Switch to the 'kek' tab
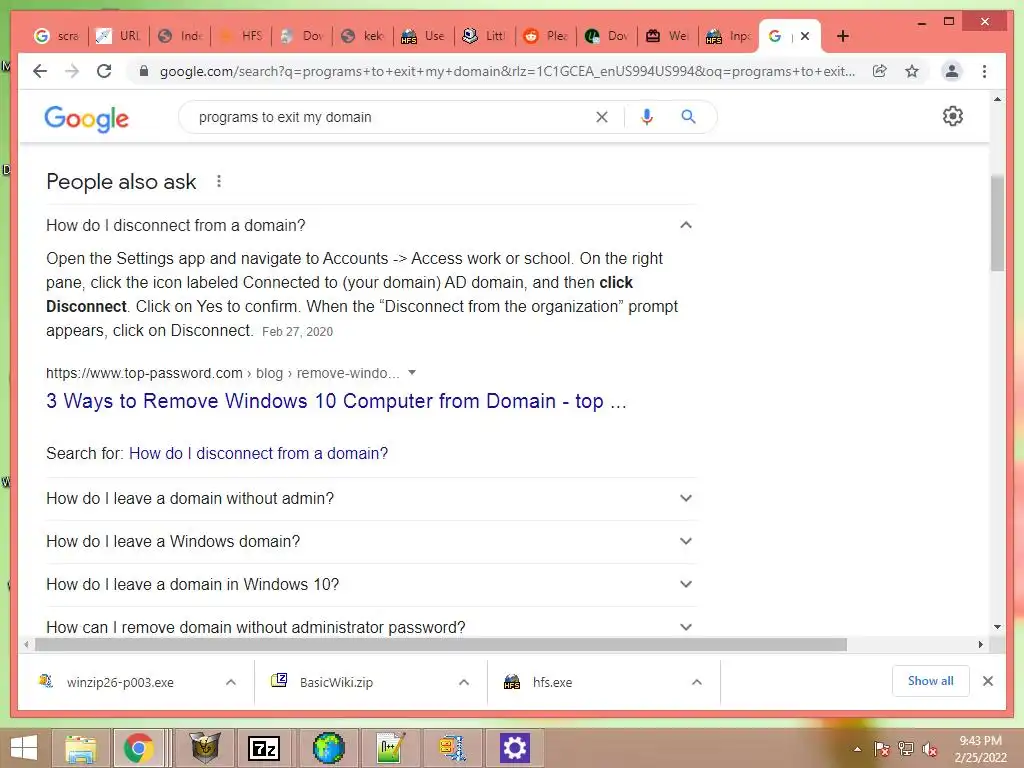Image resolution: width=1024 pixels, height=768 pixels. pos(363,36)
